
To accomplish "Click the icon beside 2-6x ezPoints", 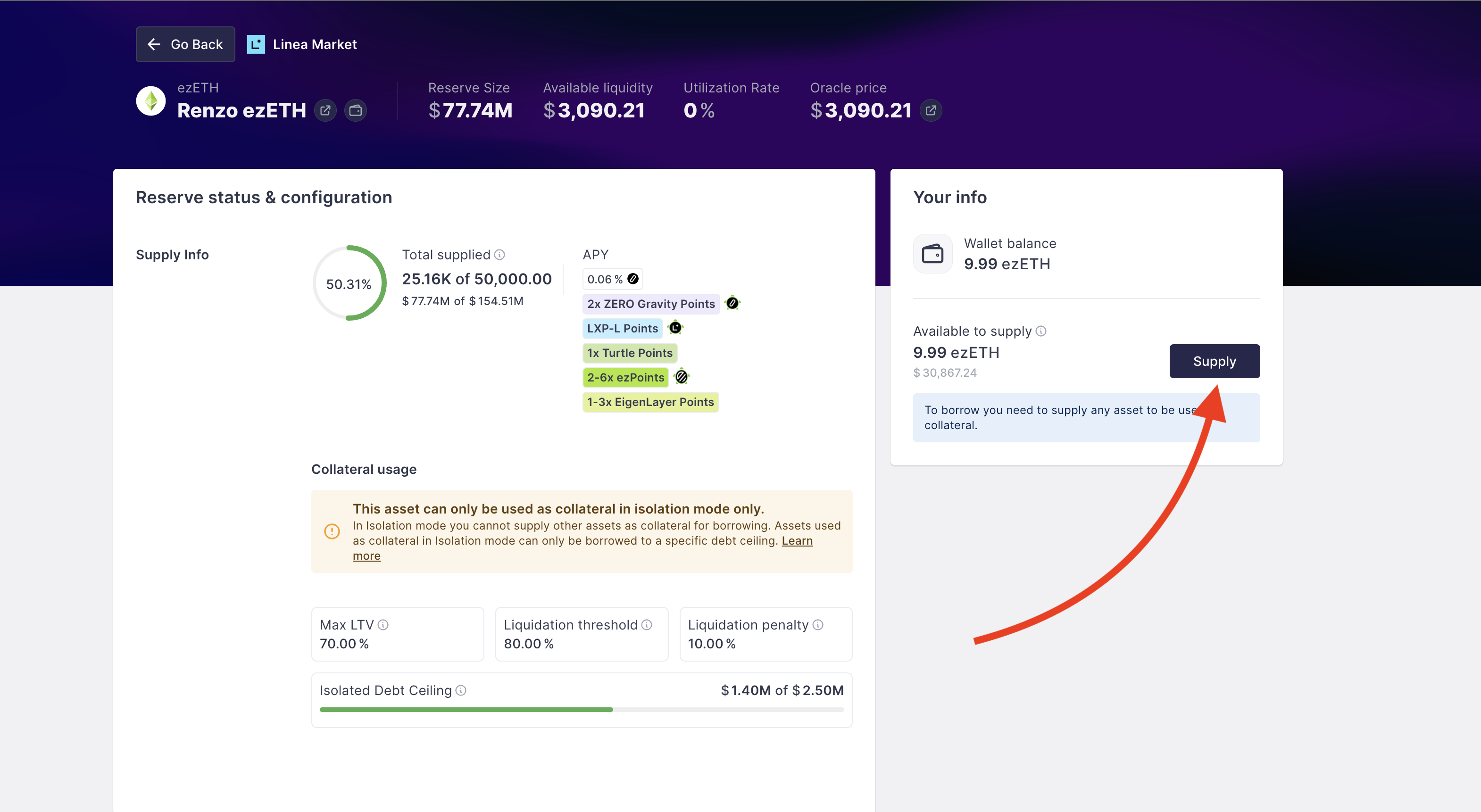I will pyautogui.click(x=681, y=377).
